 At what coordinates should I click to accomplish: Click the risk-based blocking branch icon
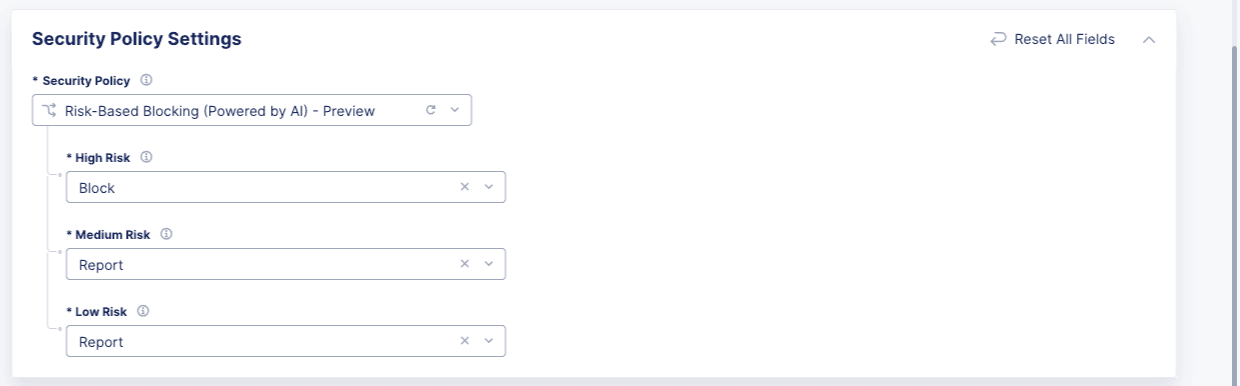[x=50, y=110]
